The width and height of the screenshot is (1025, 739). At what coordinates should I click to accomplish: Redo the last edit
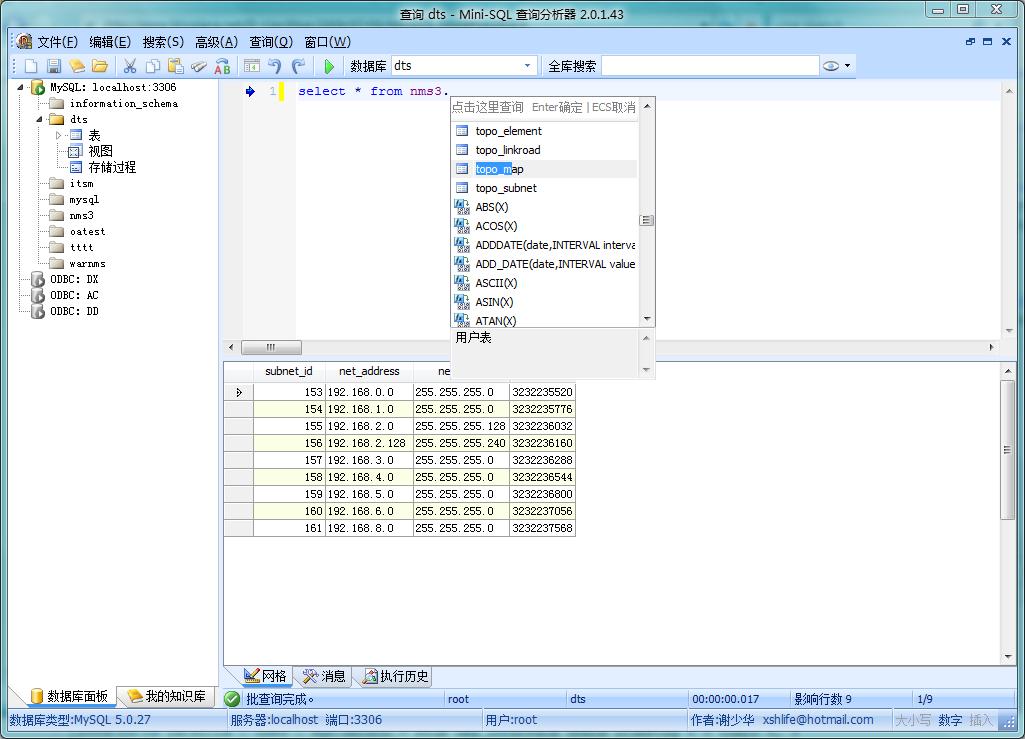298,66
